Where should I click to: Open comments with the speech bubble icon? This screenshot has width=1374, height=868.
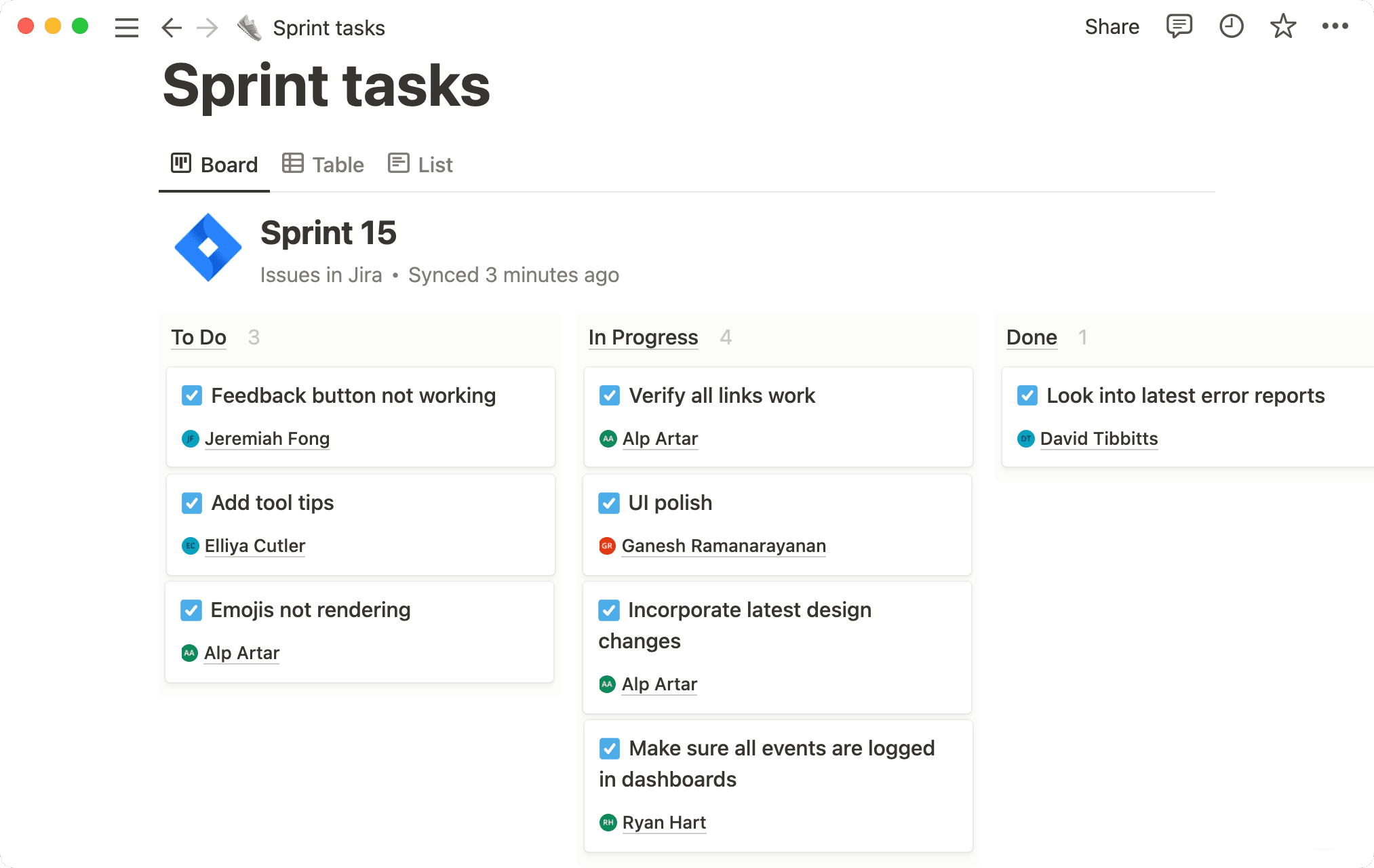[1179, 26]
